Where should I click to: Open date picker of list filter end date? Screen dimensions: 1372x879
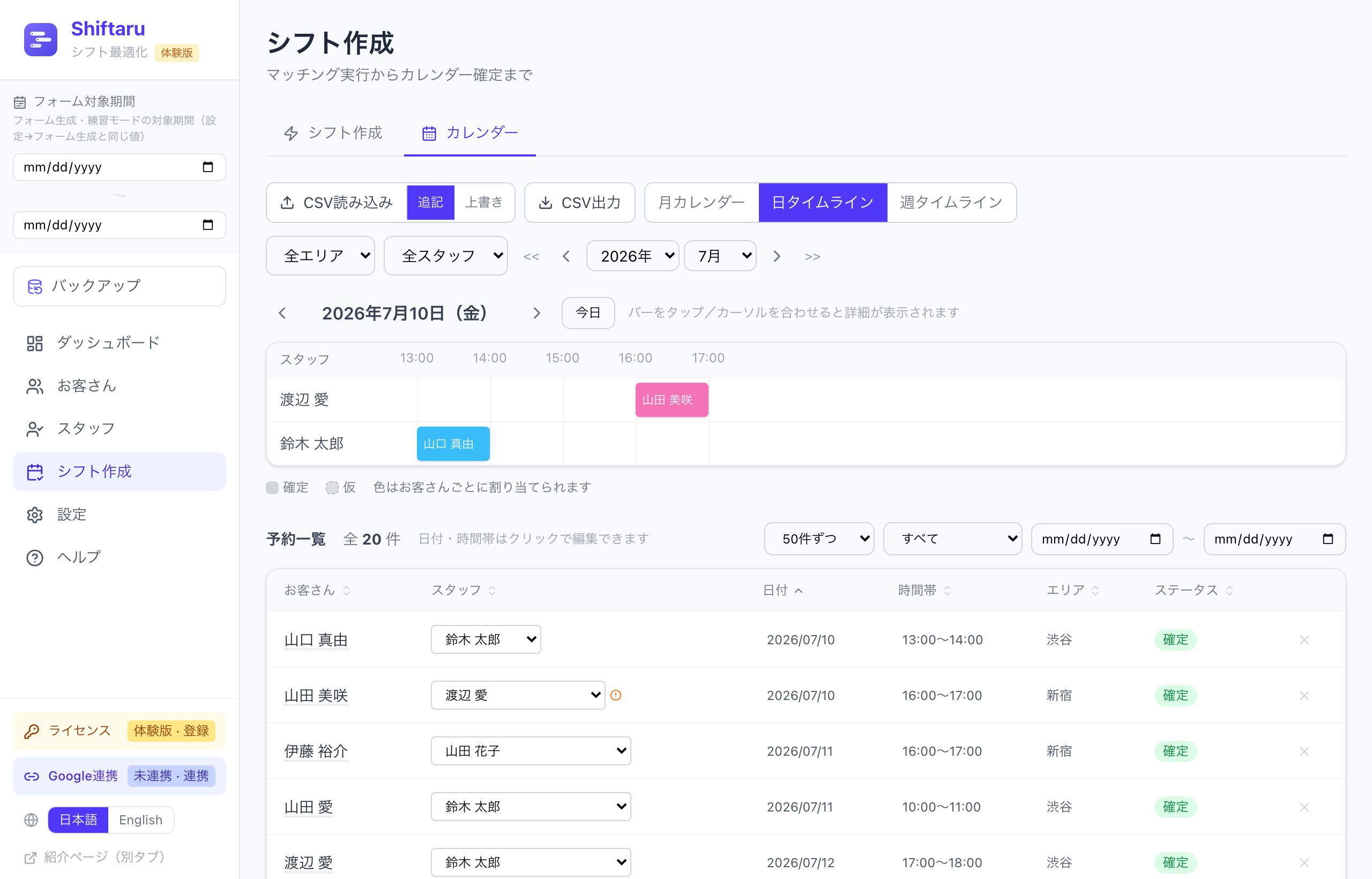1328,539
